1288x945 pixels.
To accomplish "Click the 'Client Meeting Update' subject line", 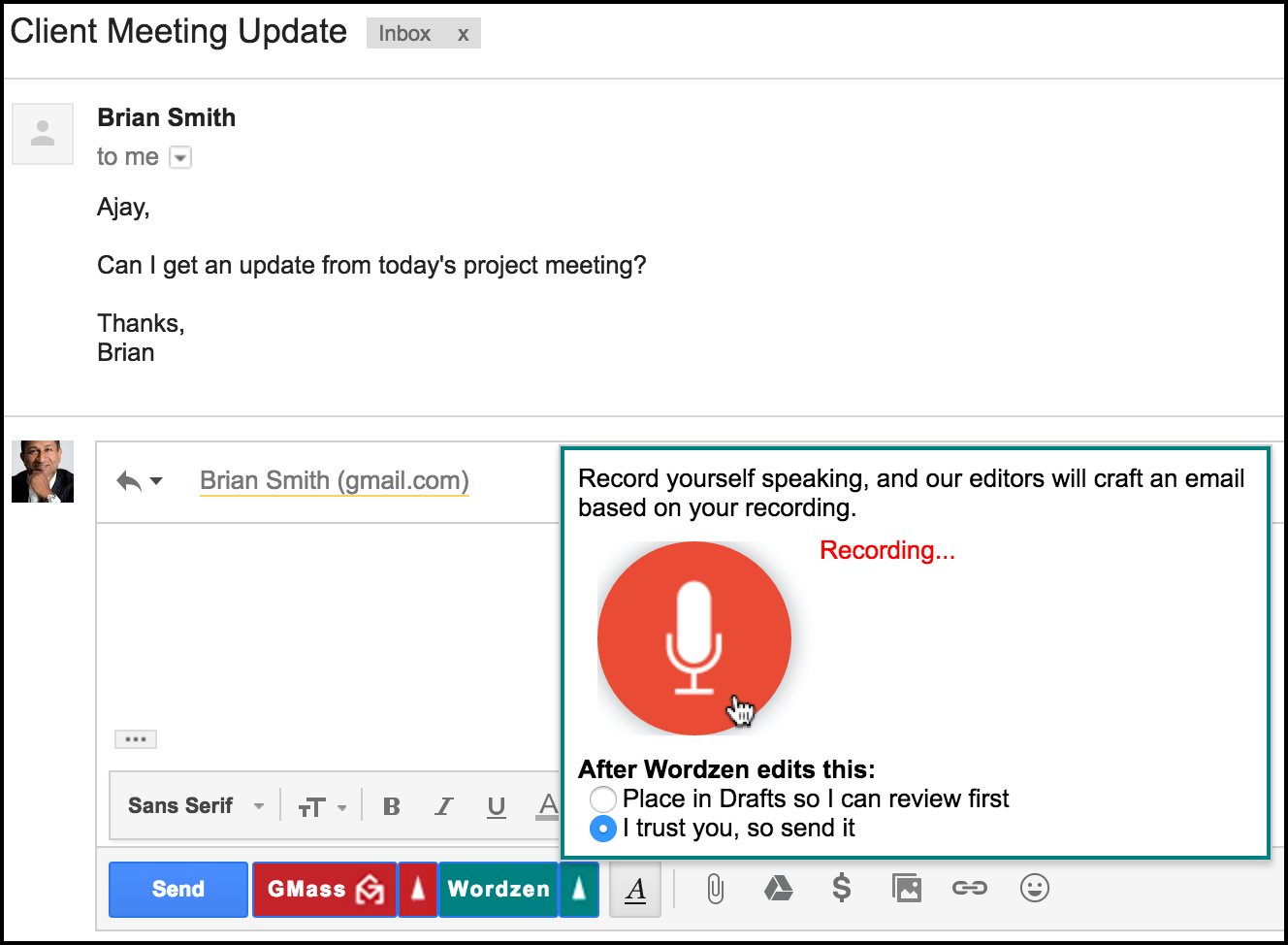I will point(178,32).
